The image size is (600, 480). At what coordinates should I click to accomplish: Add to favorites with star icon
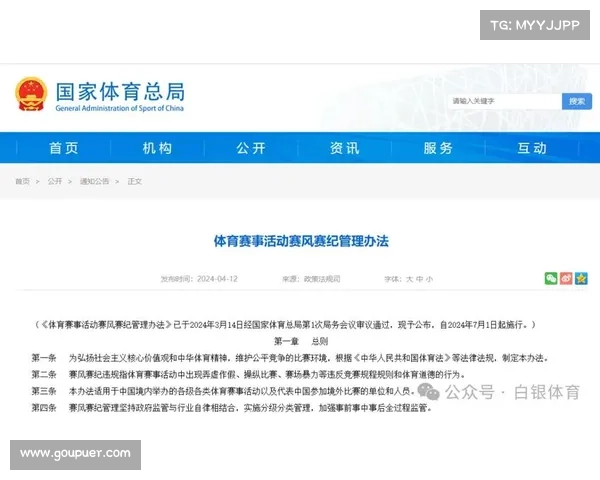tap(581, 278)
